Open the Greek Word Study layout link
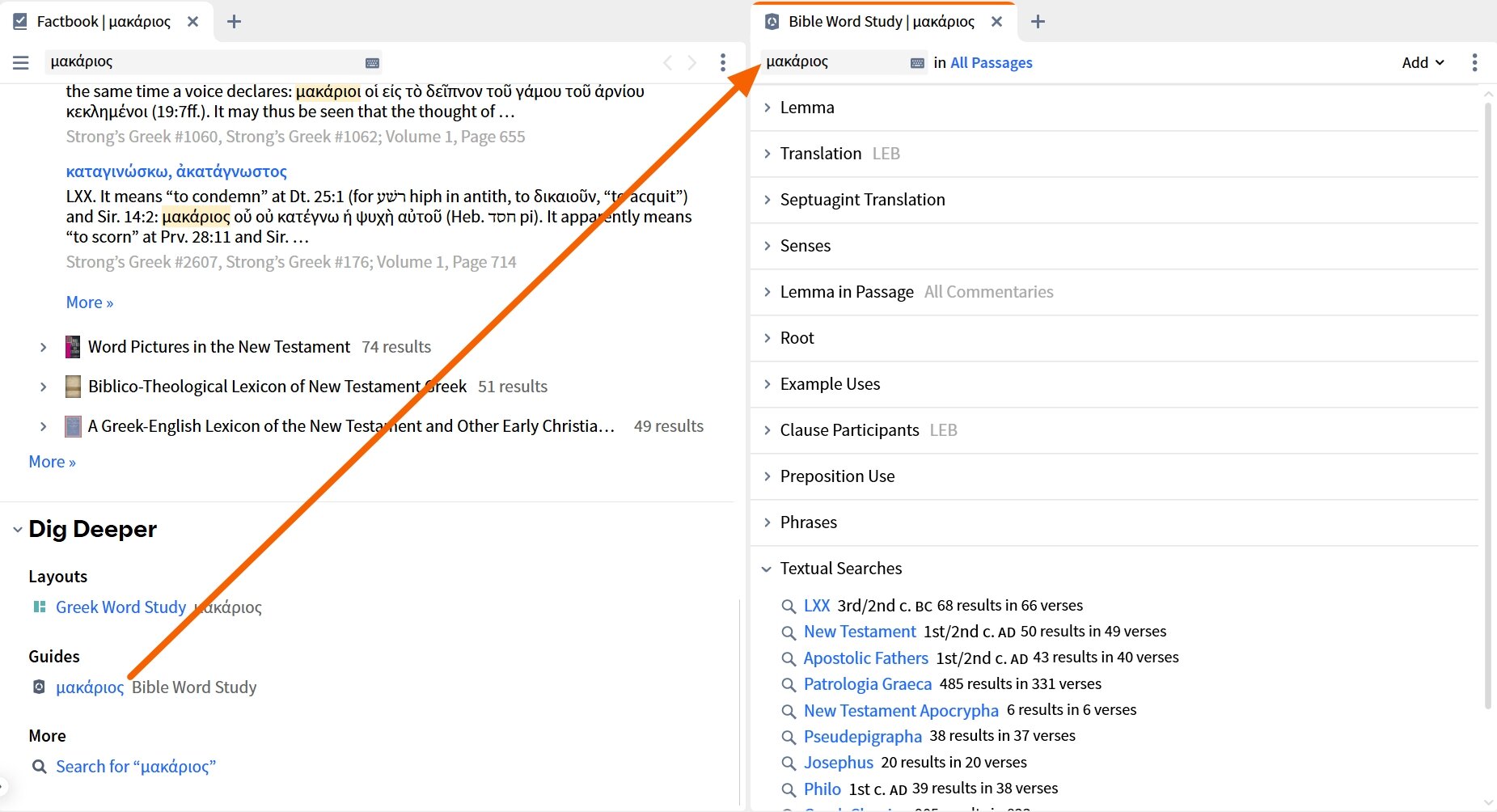Viewport: 1497px width, 812px height. [121, 607]
